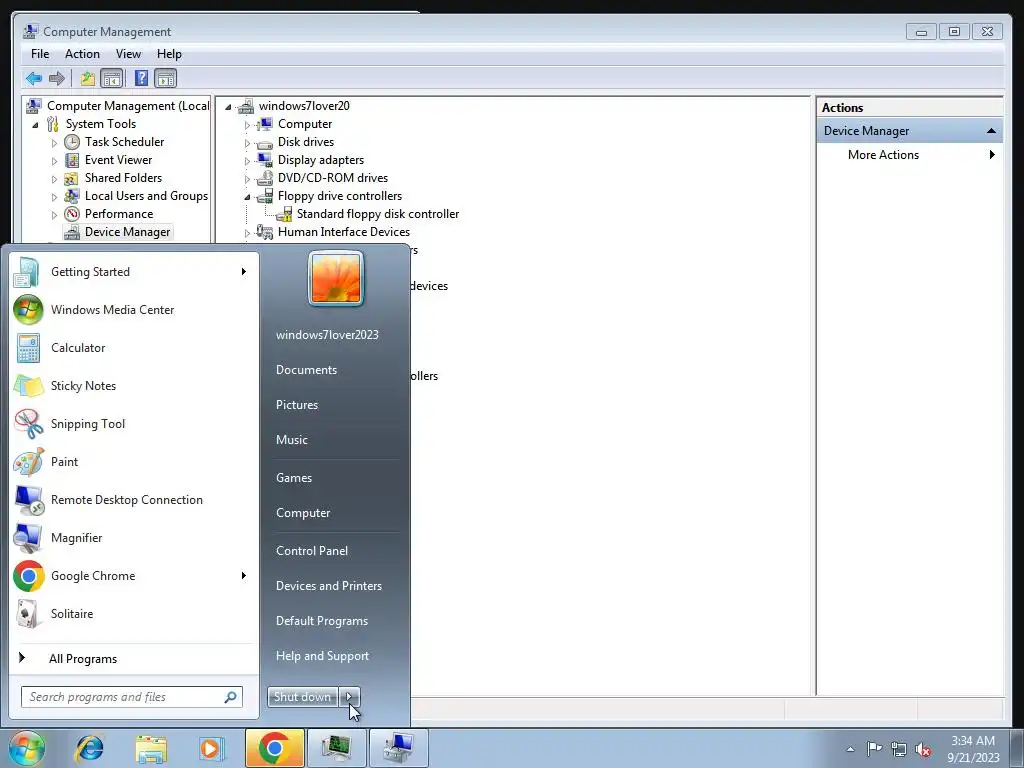Expand the Task Scheduler node

click(x=54, y=142)
